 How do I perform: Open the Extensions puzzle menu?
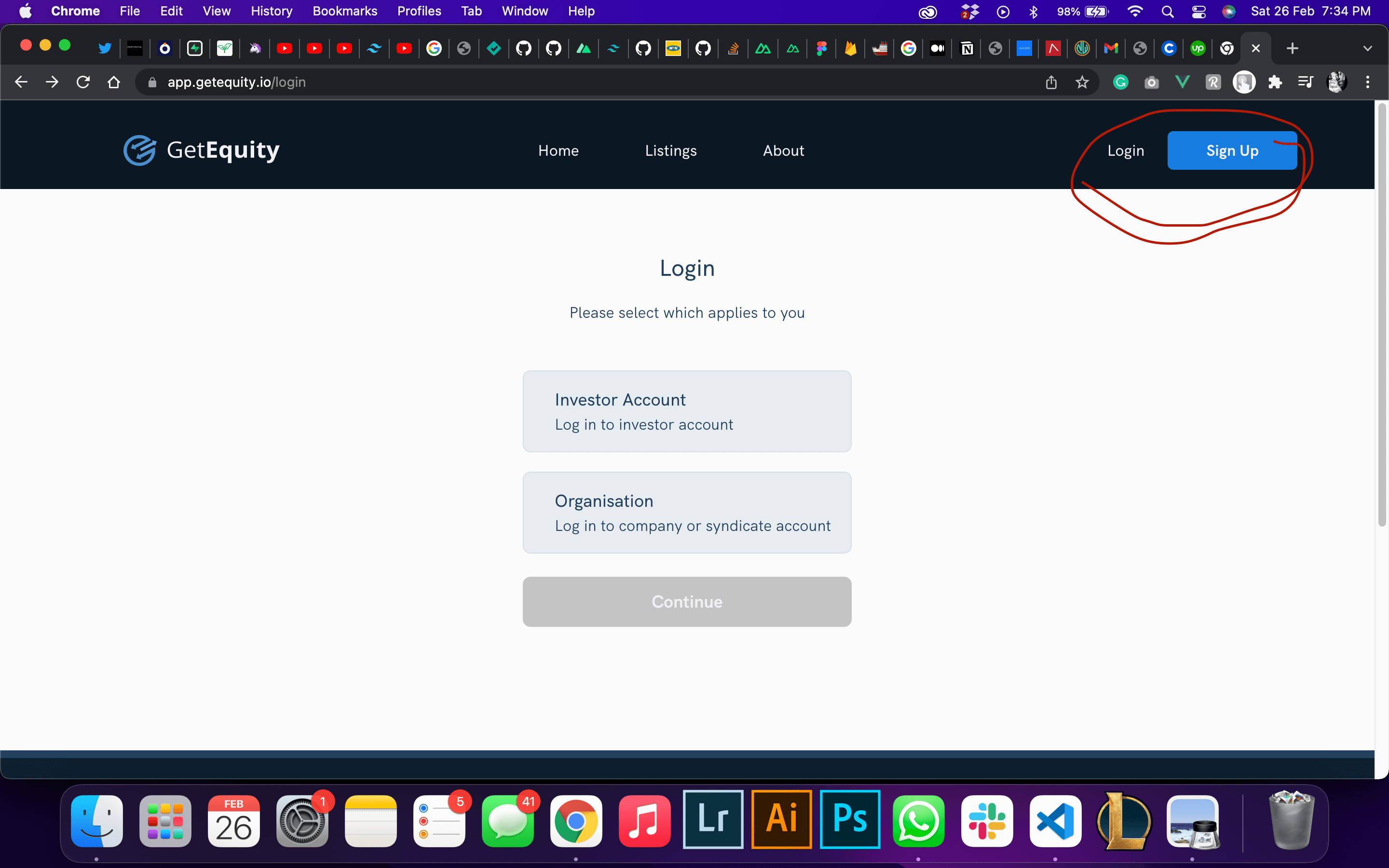tap(1275, 82)
